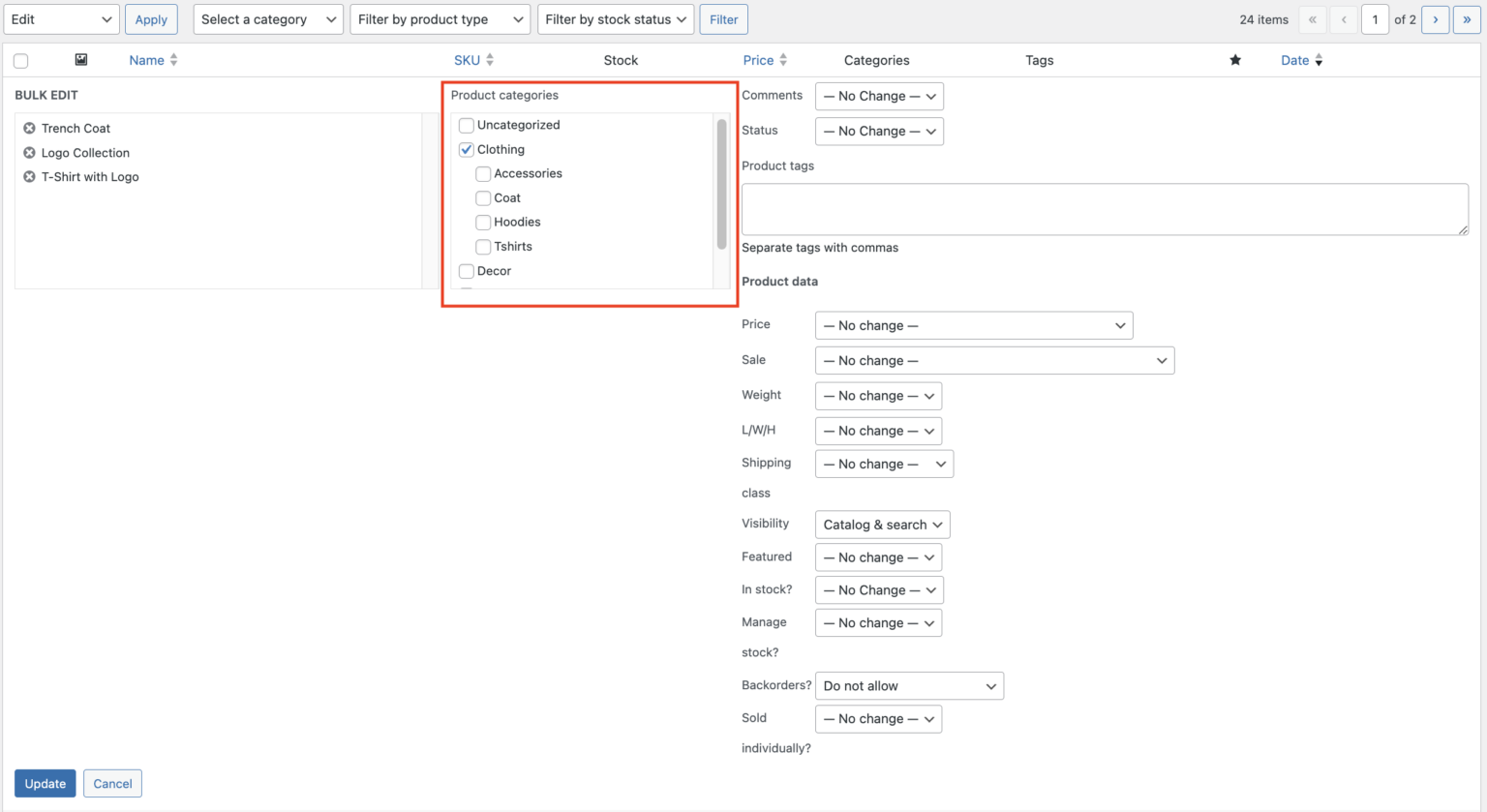Image resolution: width=1487 pixels, height=812 pixels.
Task: Click the Price column sort arrows
Action: click(783, 60)
